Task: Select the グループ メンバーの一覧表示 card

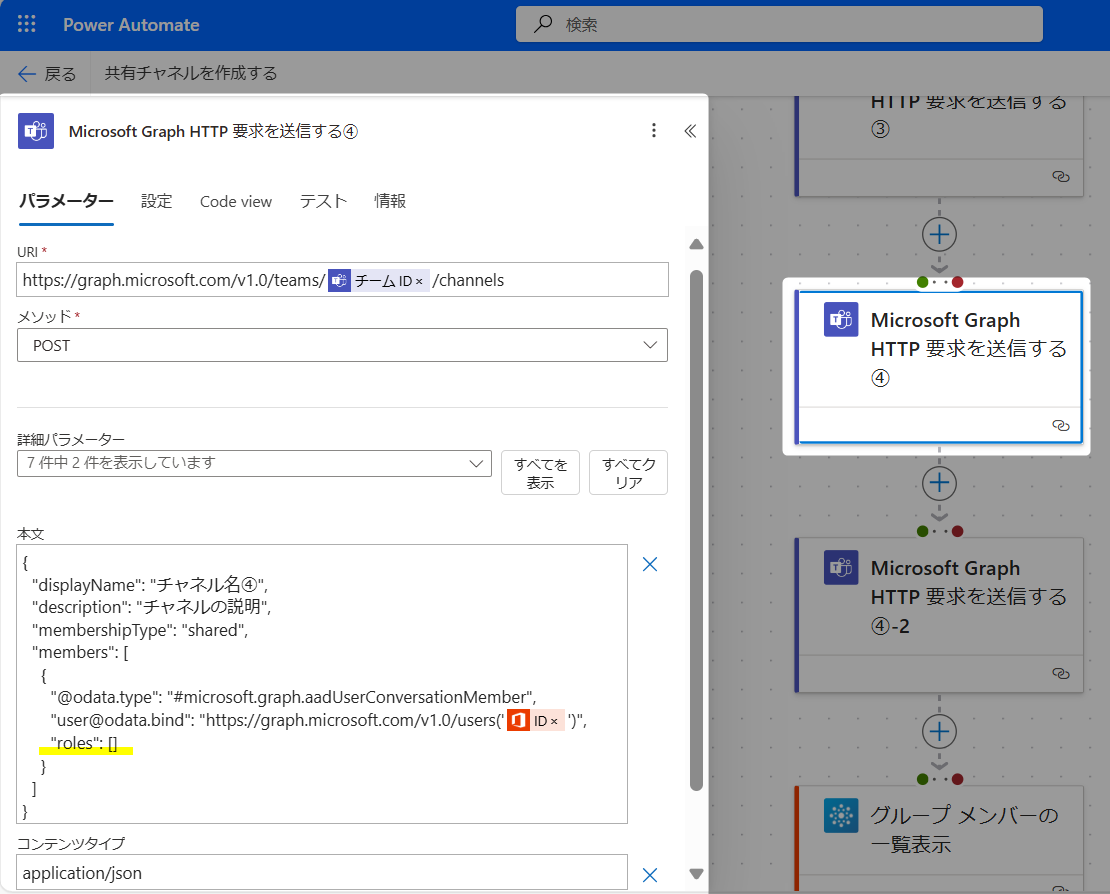Action: pyautogui.click(x=939, y=838)
